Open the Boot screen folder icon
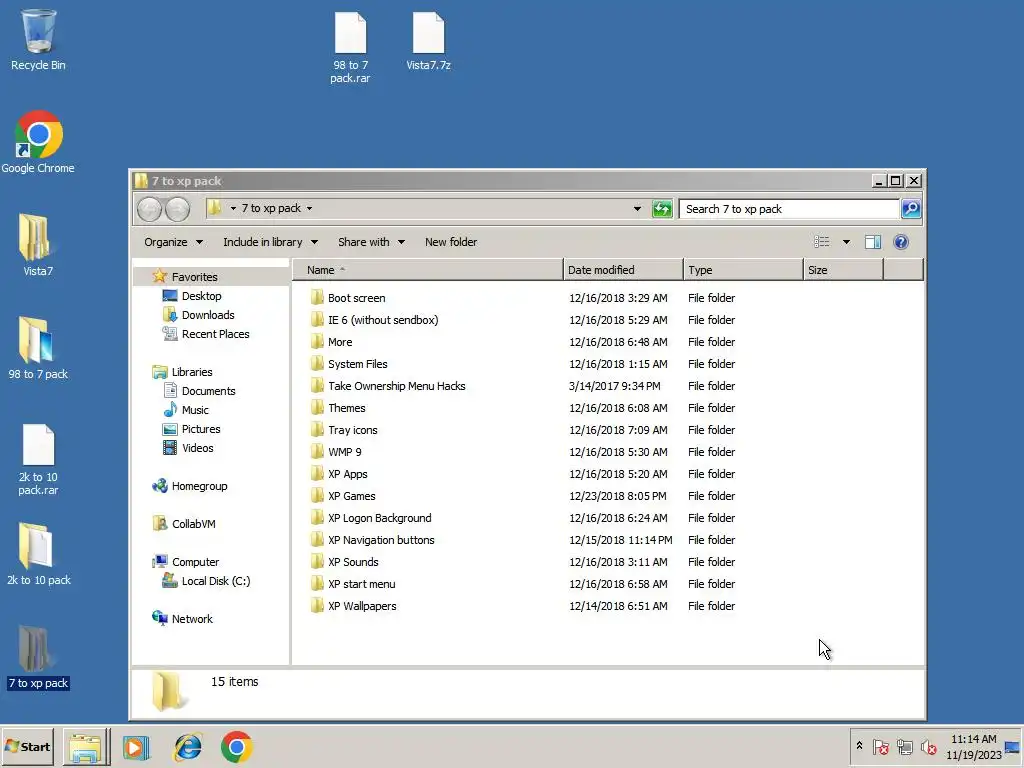 coord(317,298)
